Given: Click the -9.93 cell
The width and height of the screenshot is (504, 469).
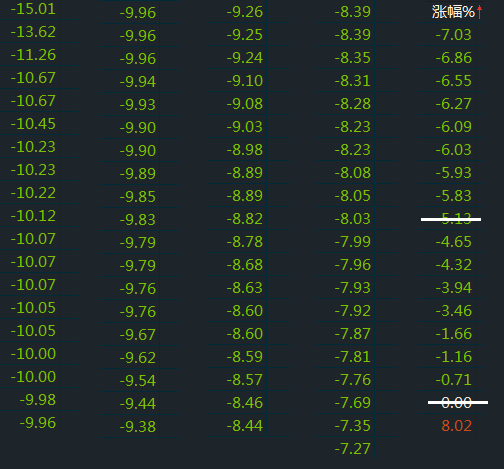Looking at the screenshot, I should click(x=138, y=105).
